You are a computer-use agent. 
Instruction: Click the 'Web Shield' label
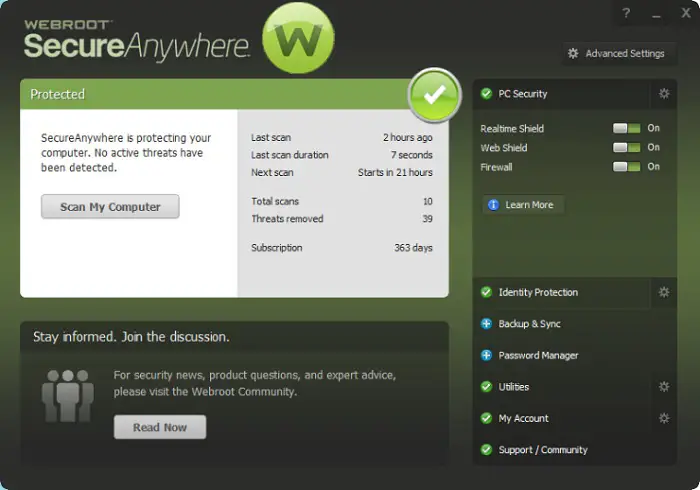point(504,148)
